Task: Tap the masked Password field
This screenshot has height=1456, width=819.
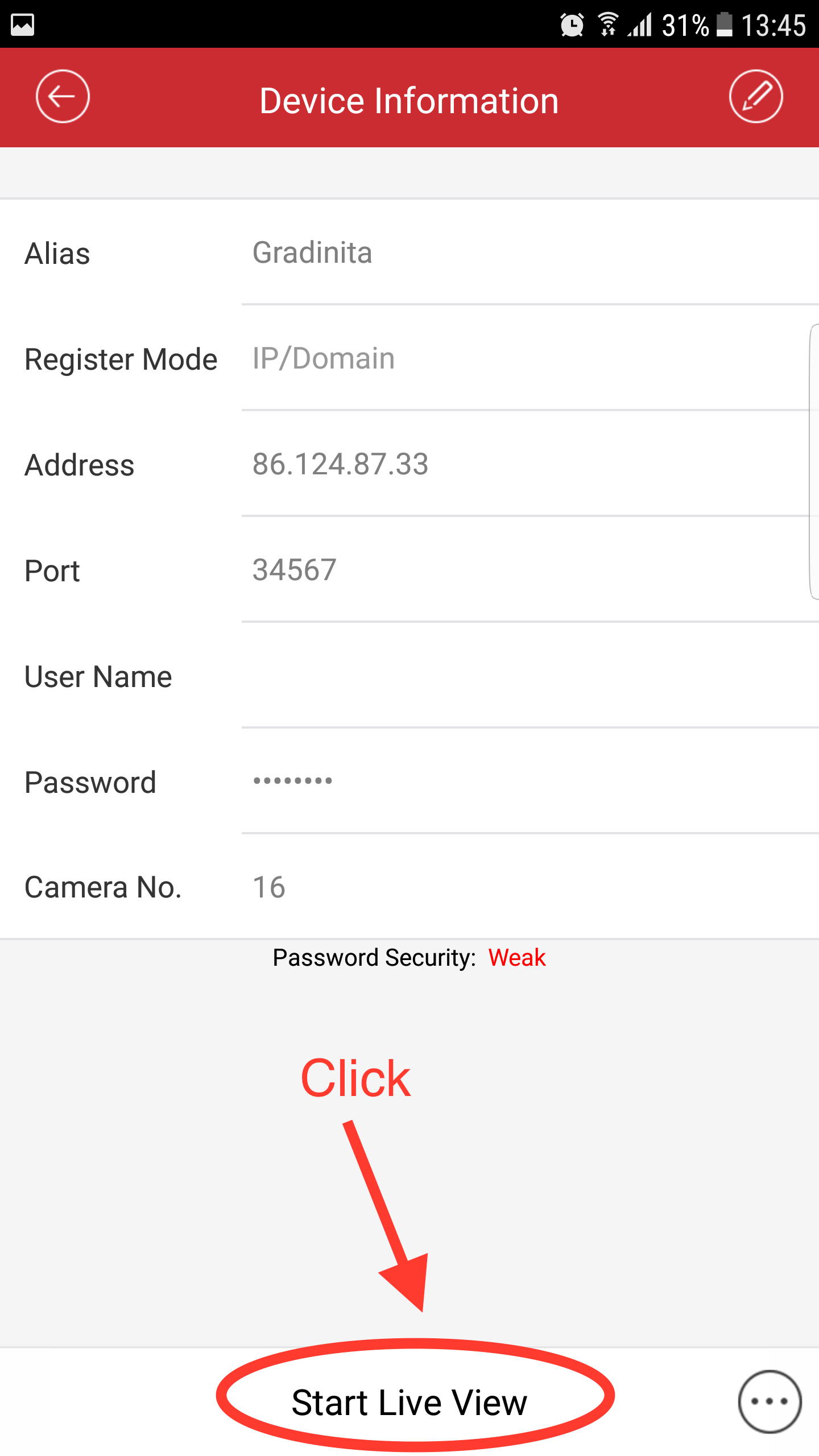Action: (530, 781)
